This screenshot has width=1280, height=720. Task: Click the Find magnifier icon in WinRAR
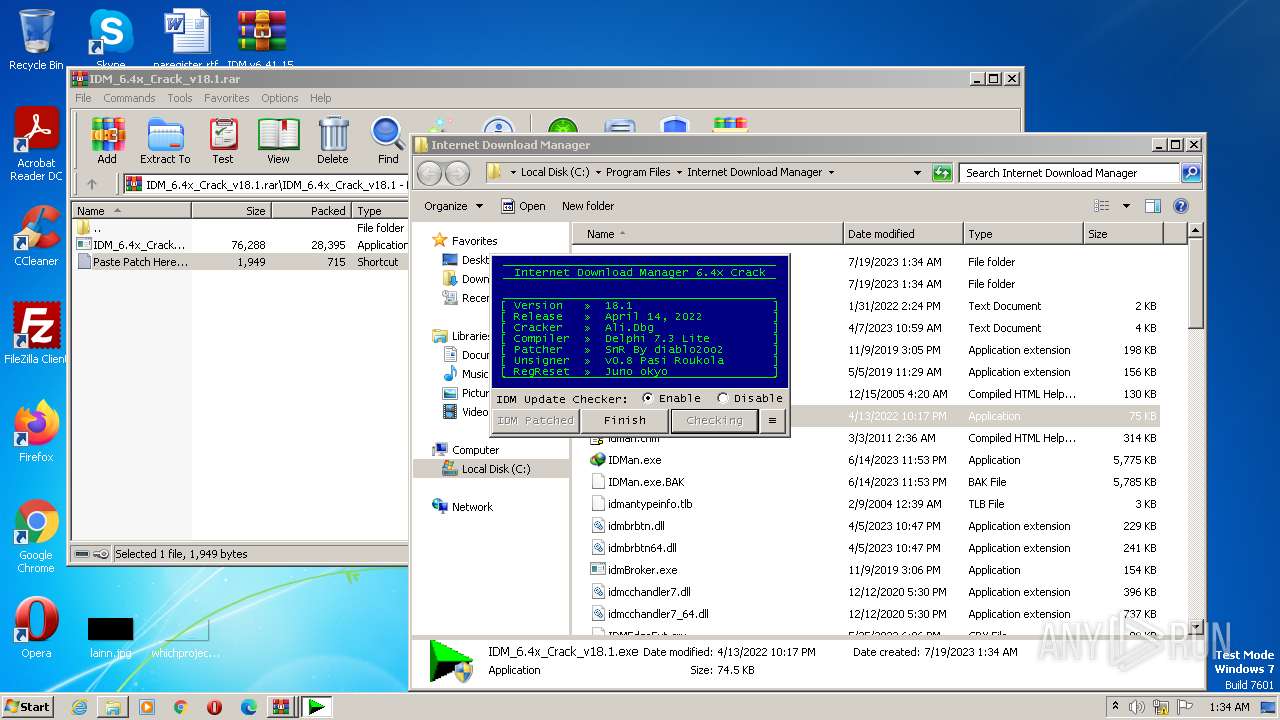(388, 140)
